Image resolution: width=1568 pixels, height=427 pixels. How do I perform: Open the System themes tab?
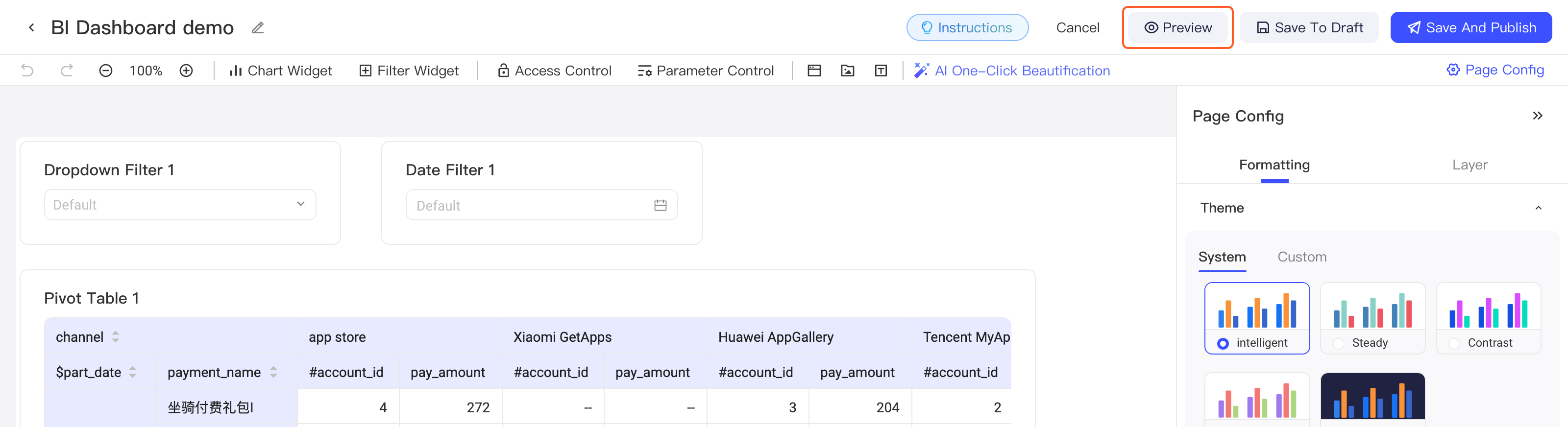[x=1222, y=257]
